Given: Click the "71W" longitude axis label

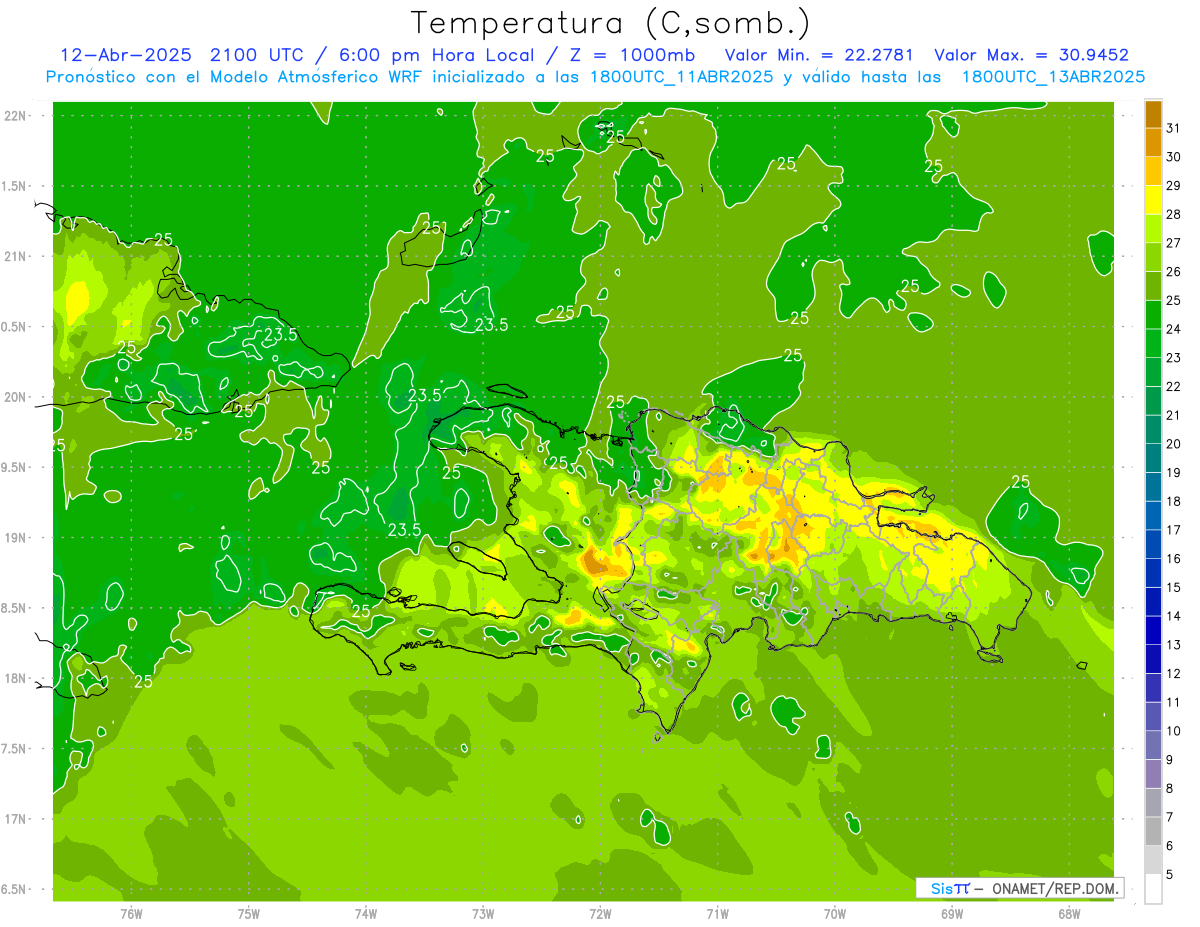Looking at the screenshot, I should 717,914.
